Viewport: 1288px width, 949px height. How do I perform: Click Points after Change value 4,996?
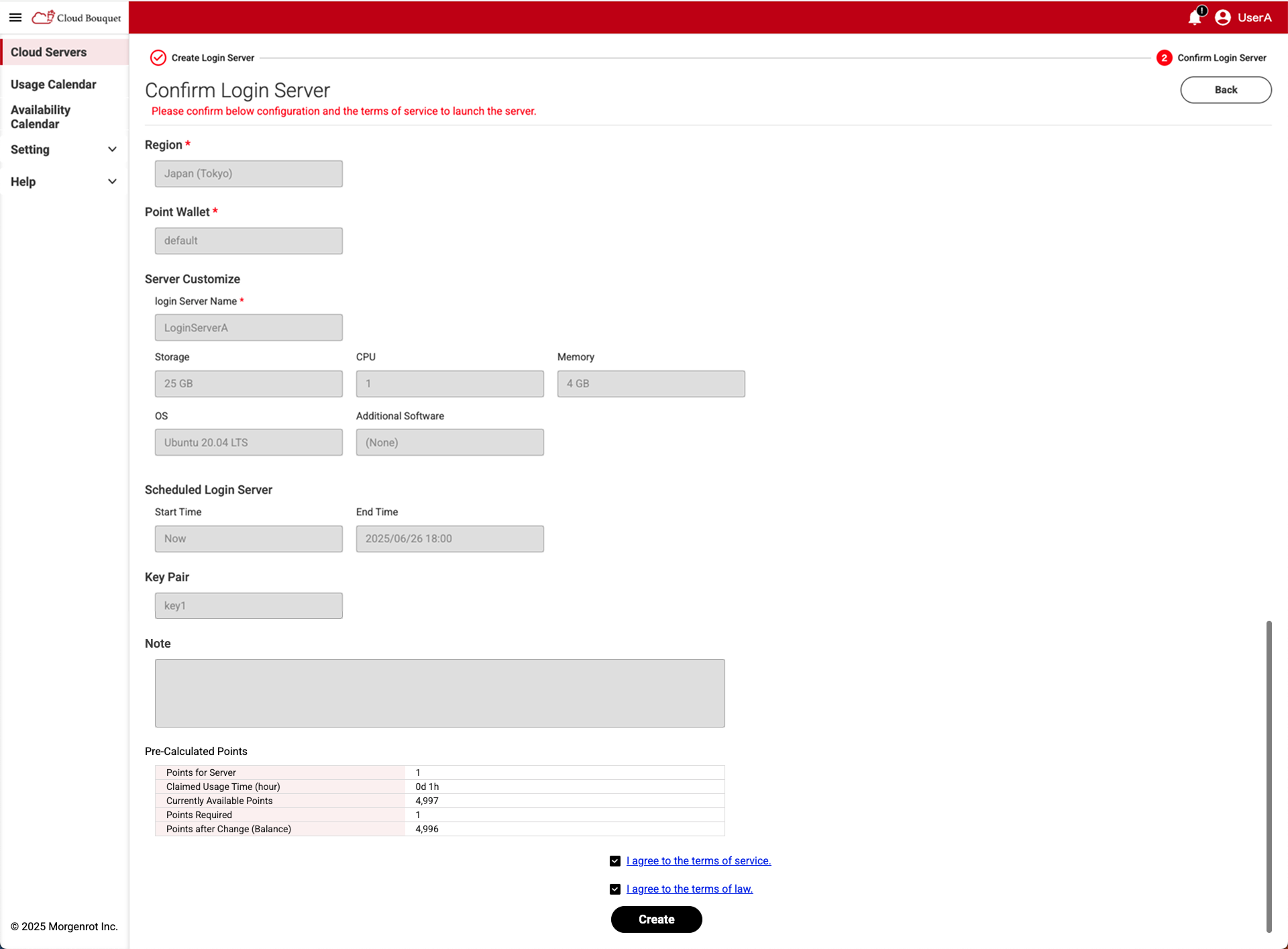[x=427, y=829]
